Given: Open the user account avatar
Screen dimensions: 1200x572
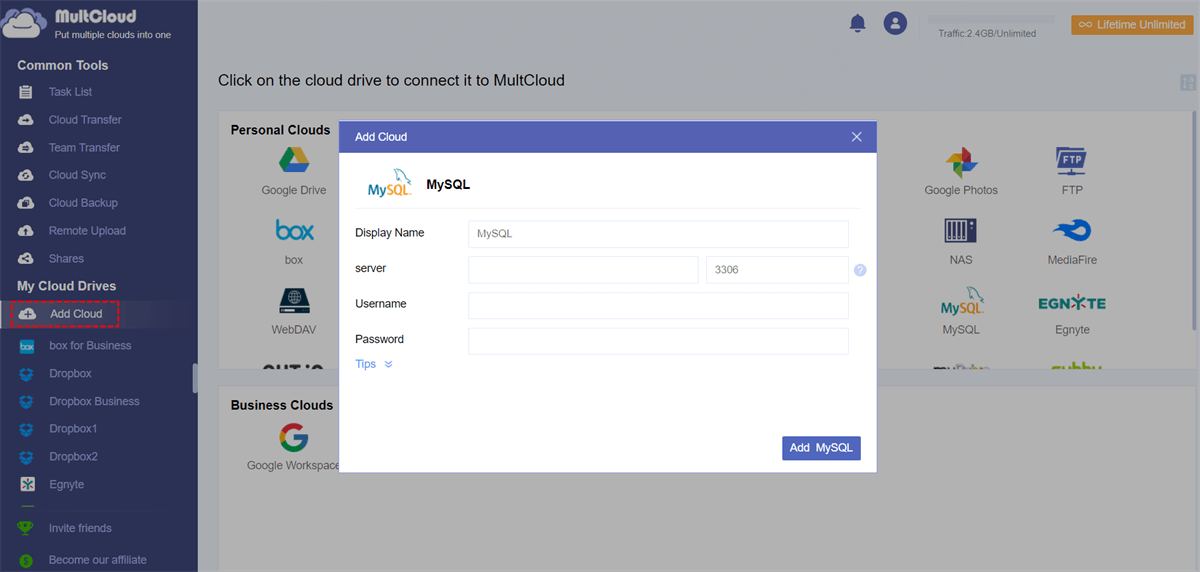Looking at the screenshot, I should pyautogui.click(x=895, y=24).
